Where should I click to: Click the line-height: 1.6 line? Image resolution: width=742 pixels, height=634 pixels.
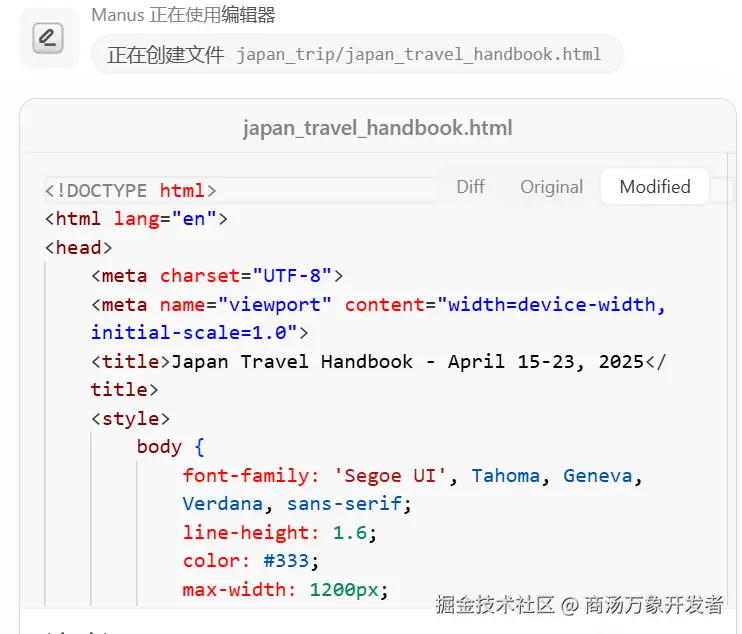280,533
